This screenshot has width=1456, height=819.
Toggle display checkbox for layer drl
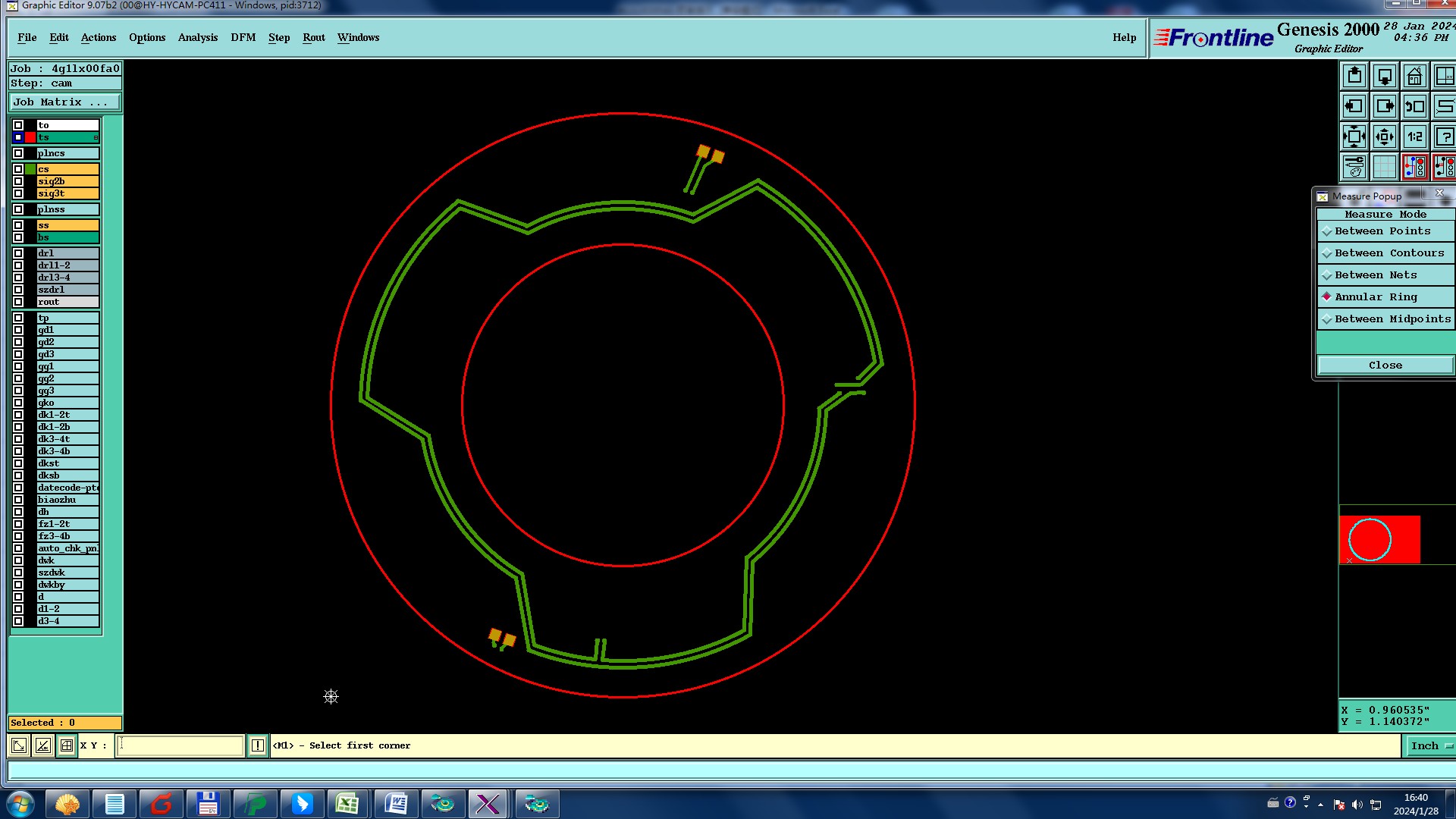click(x=18, y=253)
